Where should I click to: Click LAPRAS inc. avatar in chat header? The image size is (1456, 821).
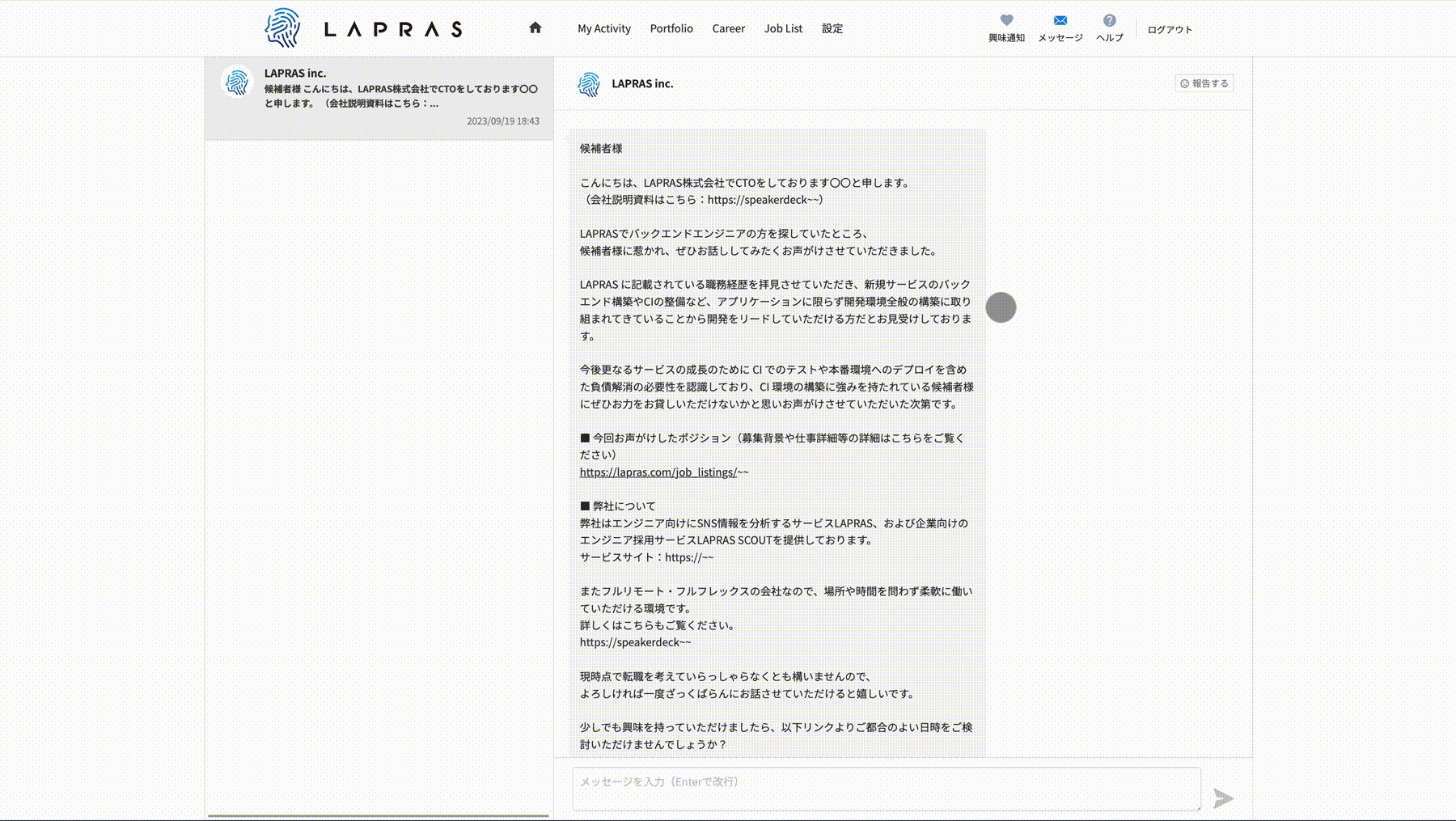tap(589, 84)
